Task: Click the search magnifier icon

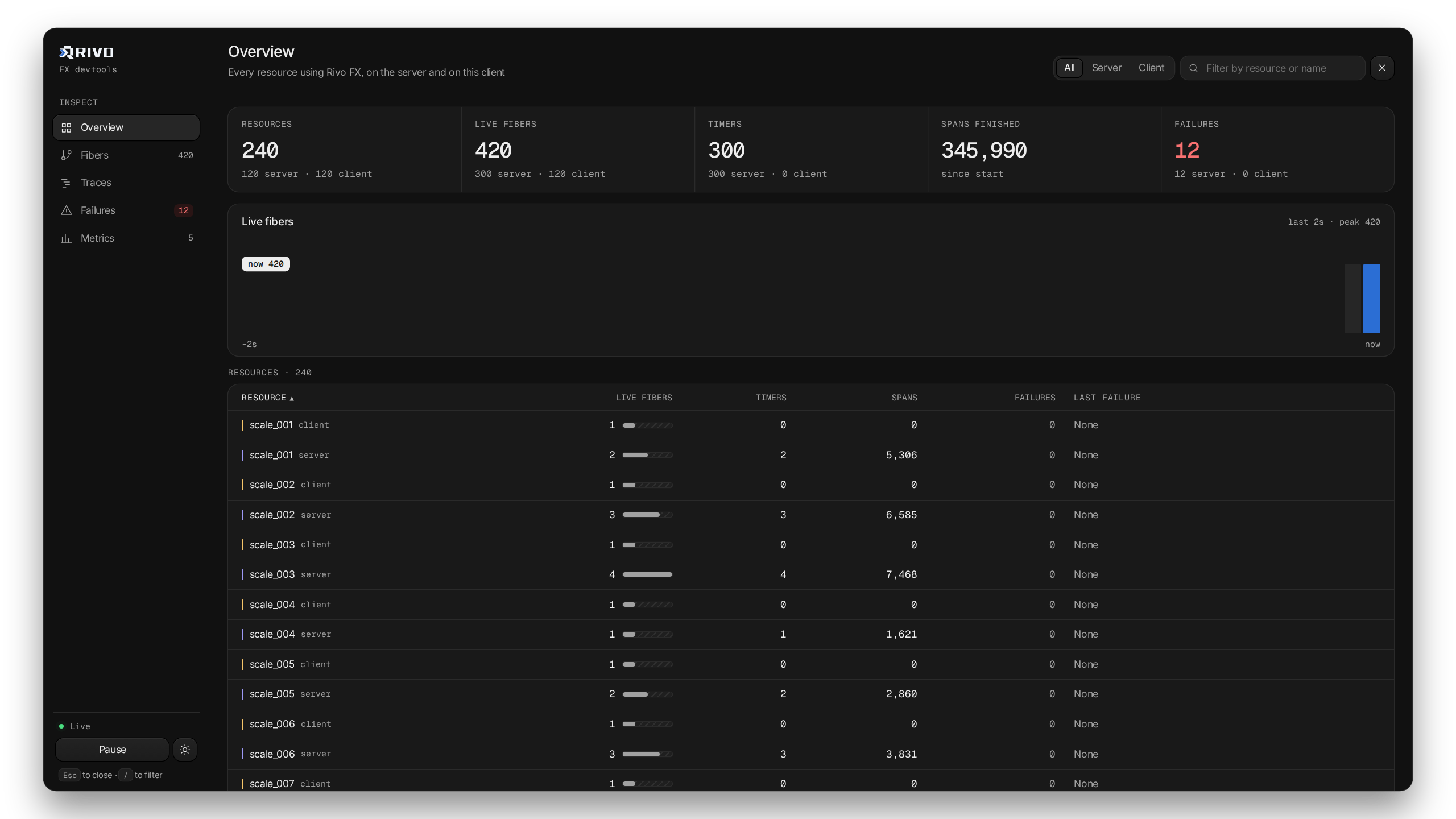Action: [x=1194, y=68]
